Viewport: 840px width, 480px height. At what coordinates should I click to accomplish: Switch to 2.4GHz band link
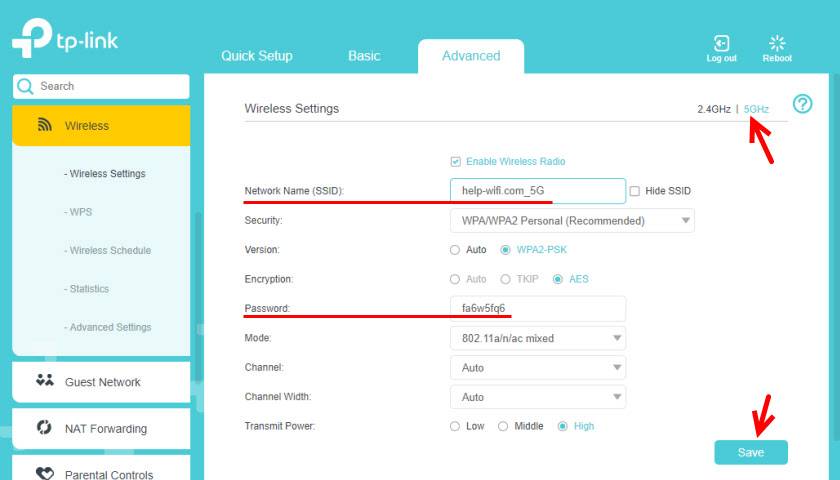(713, 109)
